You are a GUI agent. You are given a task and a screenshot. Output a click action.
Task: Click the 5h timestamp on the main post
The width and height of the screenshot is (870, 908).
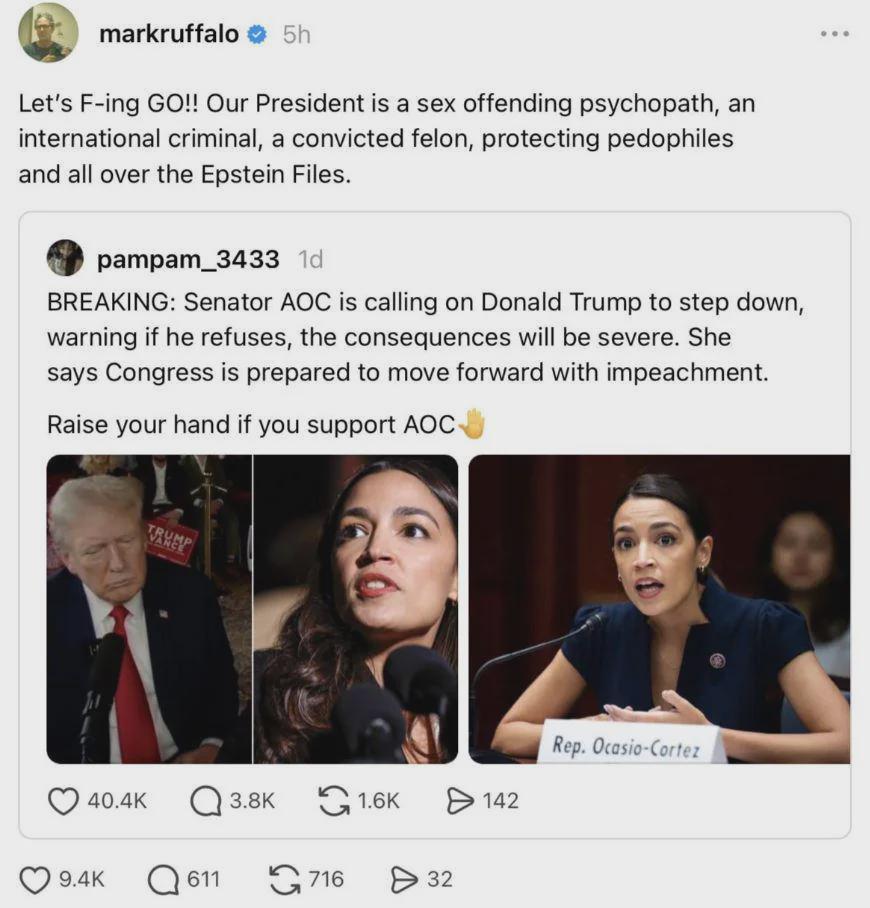click(297, 34)
